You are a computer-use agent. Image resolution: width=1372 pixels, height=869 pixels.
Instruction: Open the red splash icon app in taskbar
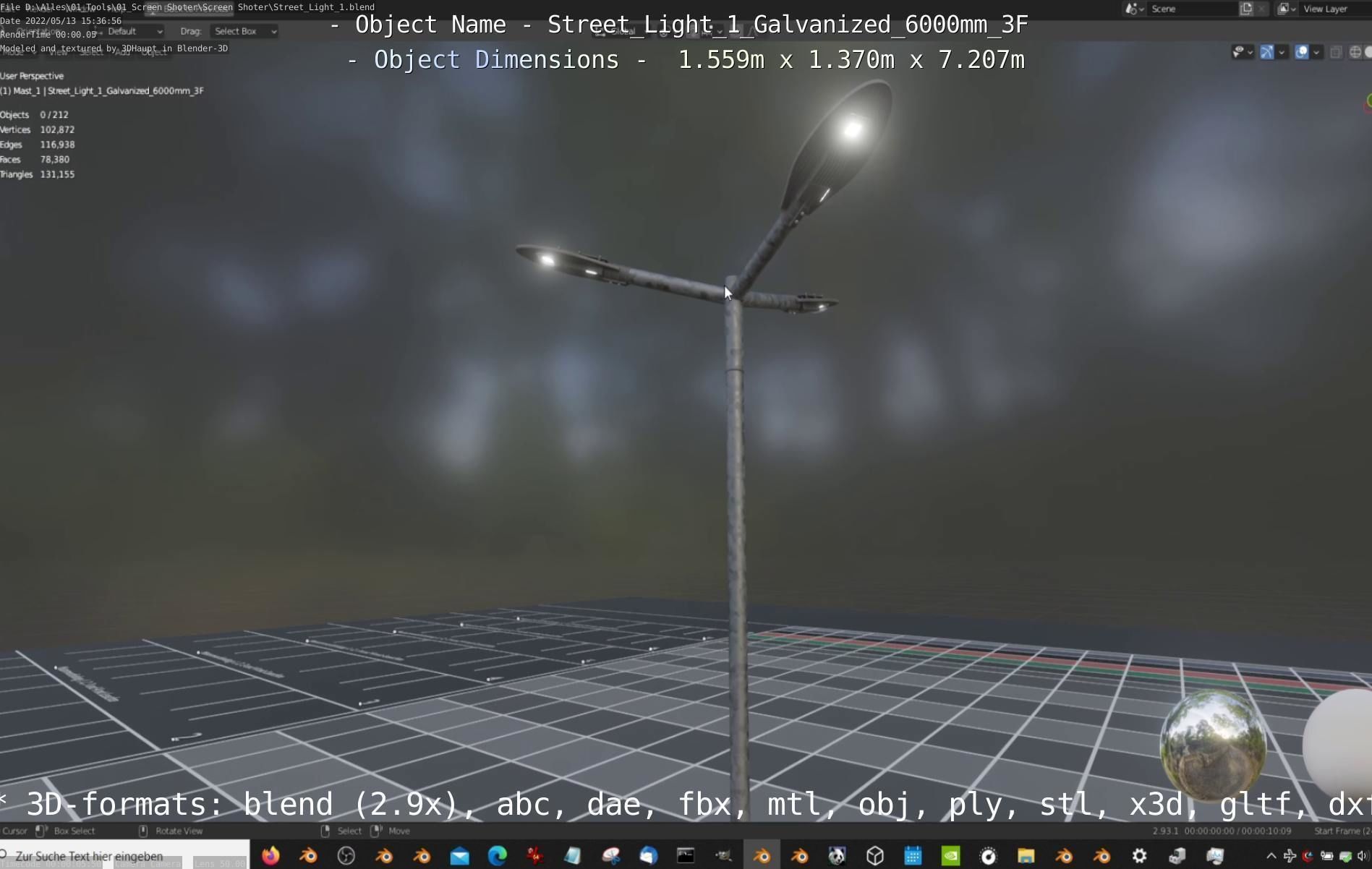(x=534, y=856)
